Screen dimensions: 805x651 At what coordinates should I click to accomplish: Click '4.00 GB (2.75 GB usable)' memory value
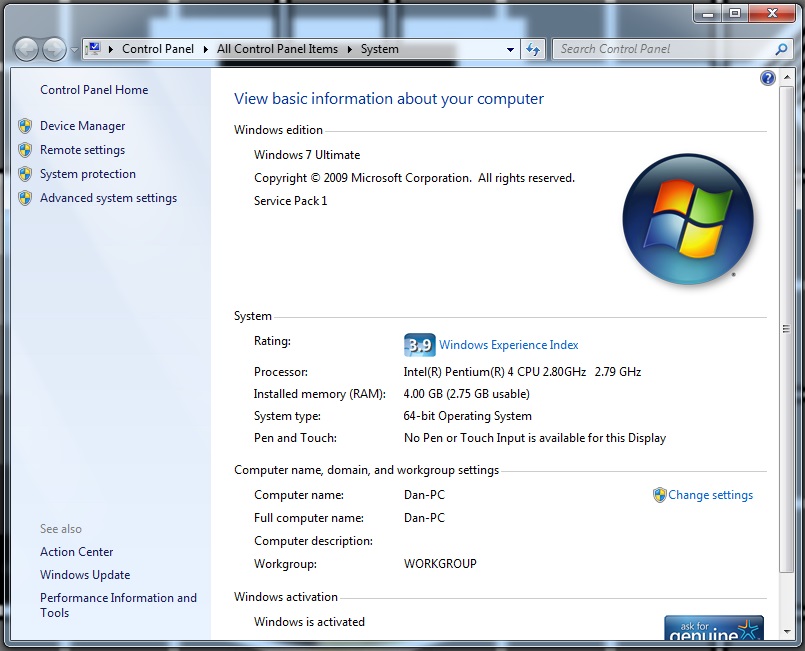pos(467,394)
